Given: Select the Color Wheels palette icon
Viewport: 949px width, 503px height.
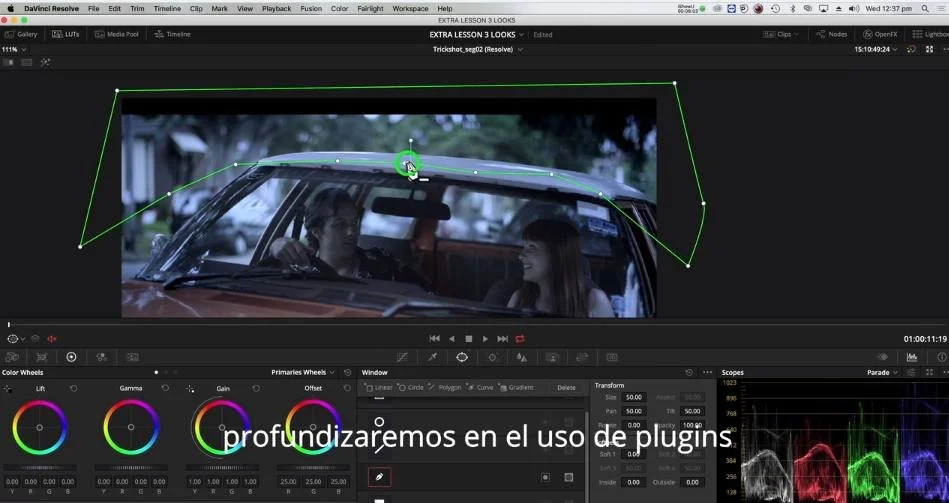Looking at the screenshot, I should coord(71,357).
